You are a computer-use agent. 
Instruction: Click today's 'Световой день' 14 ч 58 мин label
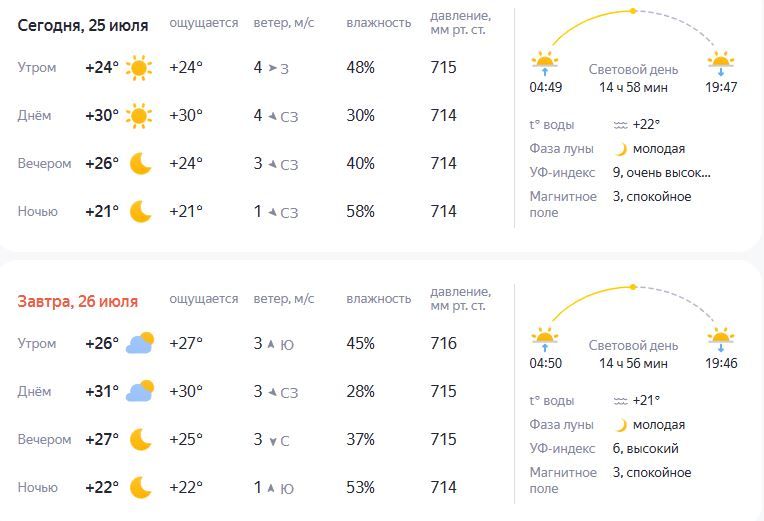[x=633, y=78]
